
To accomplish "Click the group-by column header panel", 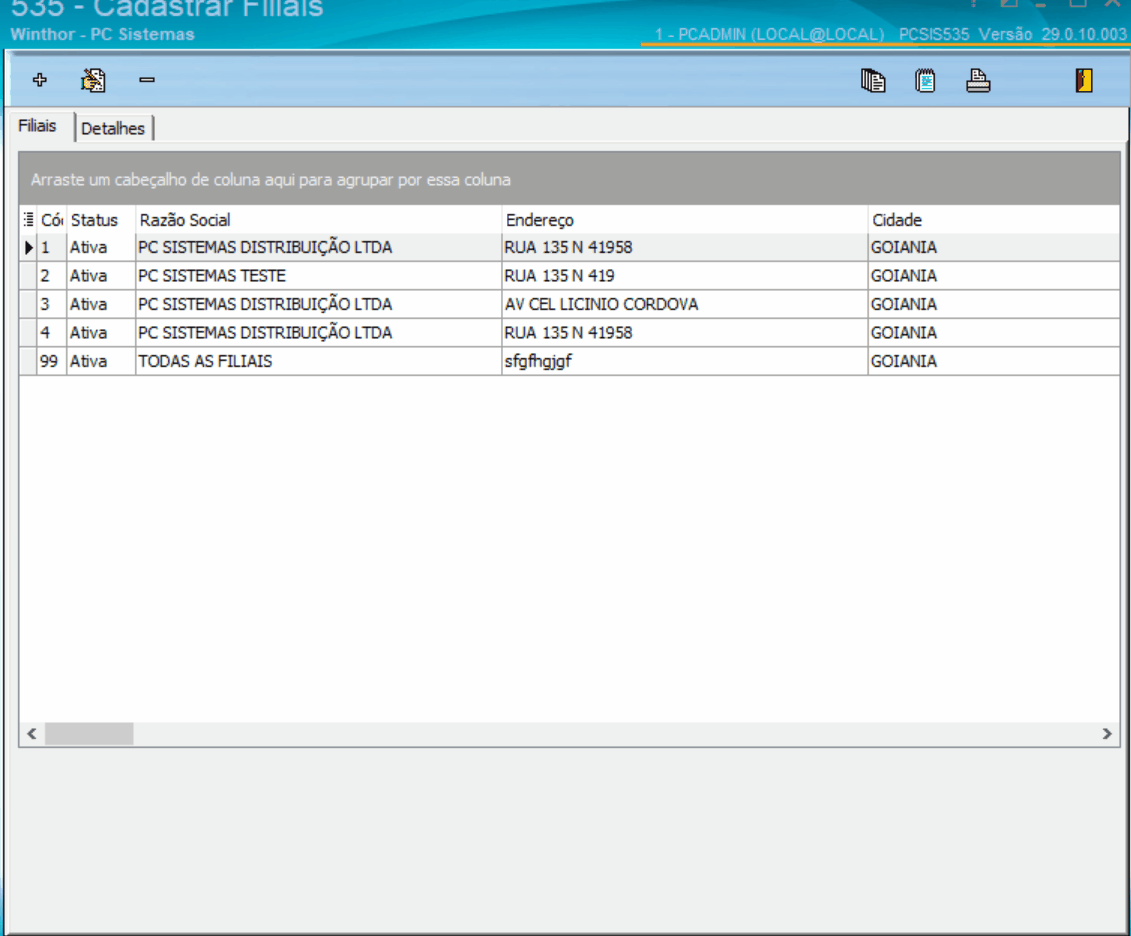I will [570, 179].
